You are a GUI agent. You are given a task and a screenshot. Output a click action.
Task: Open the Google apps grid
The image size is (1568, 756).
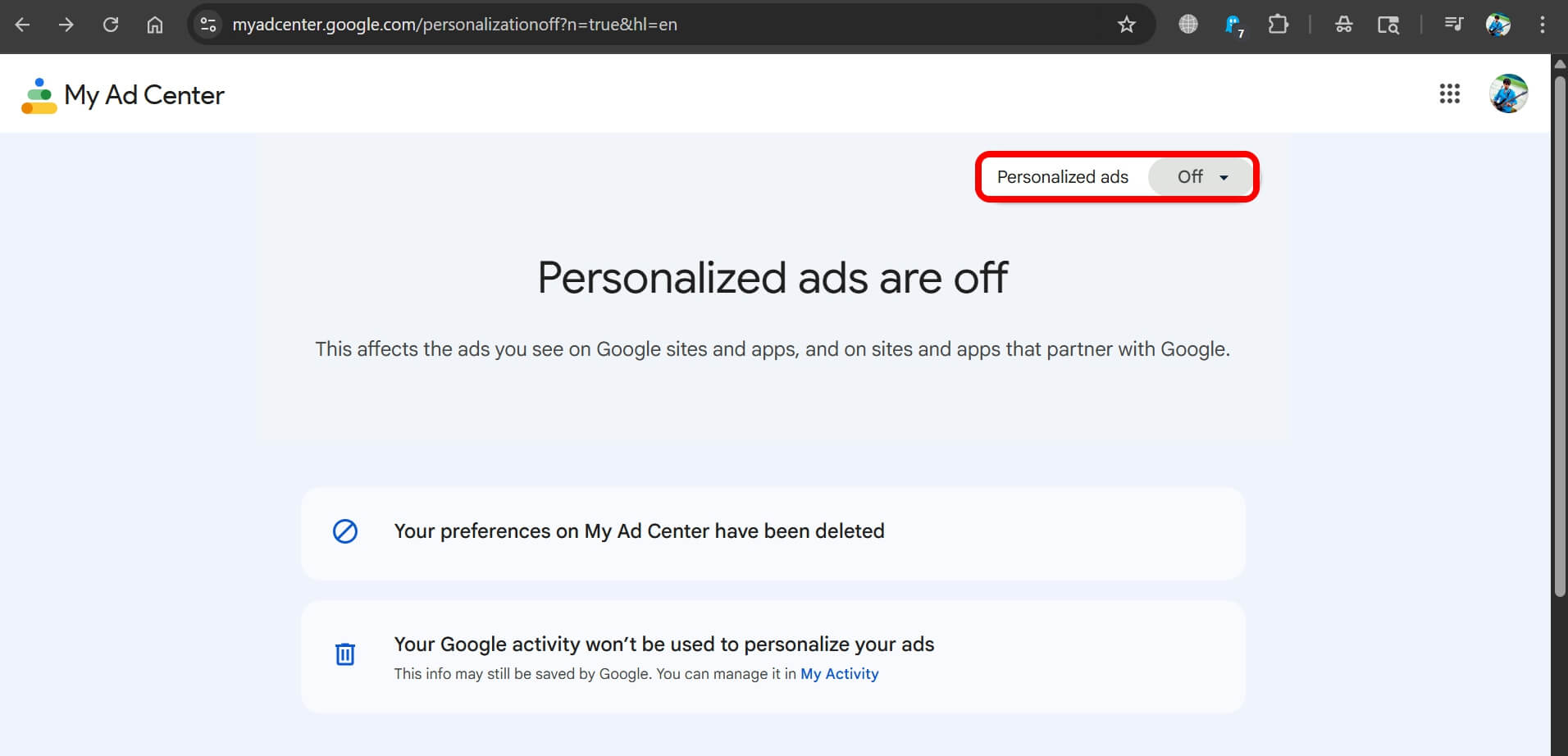click(x=1449, y=93)
